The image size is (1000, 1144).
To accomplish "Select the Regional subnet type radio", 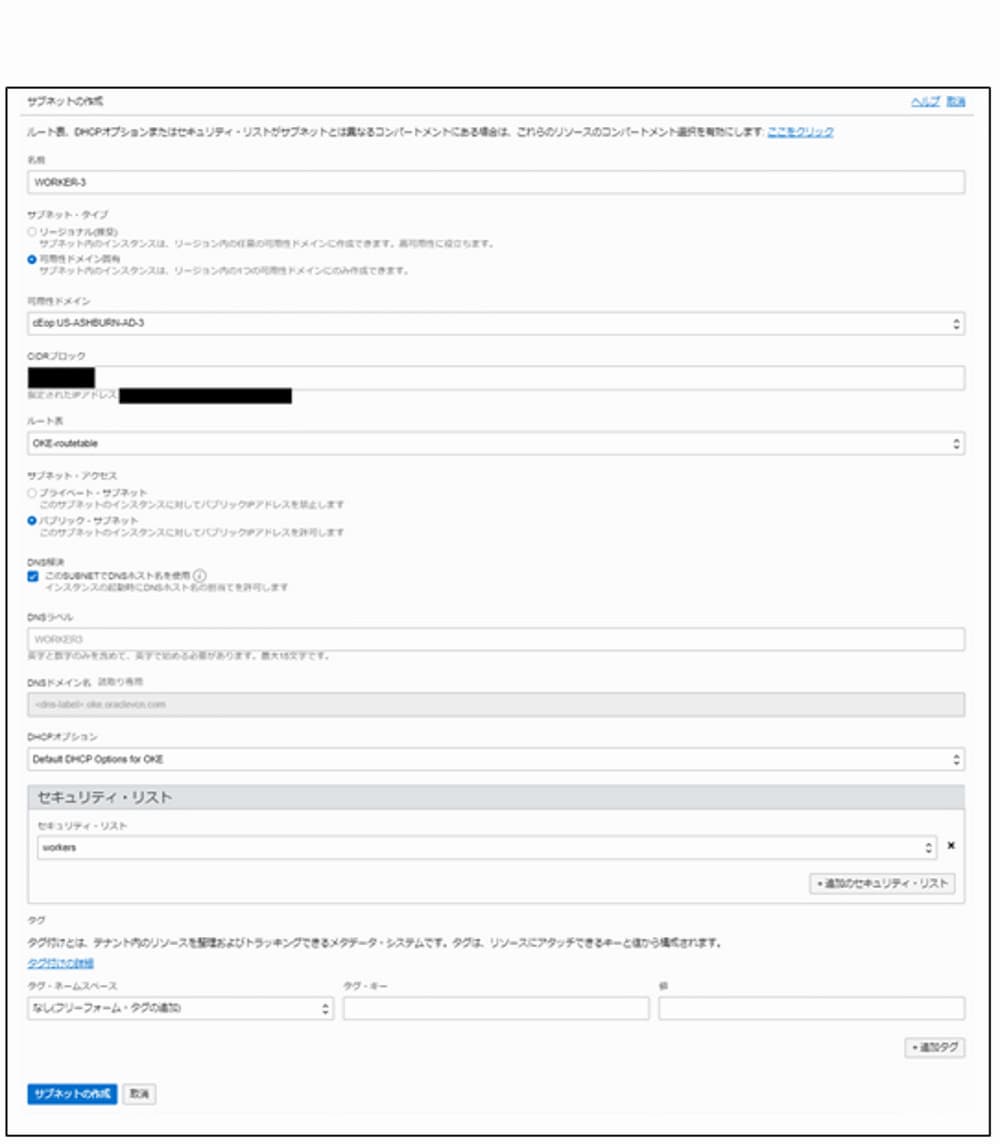I will 32,231.
